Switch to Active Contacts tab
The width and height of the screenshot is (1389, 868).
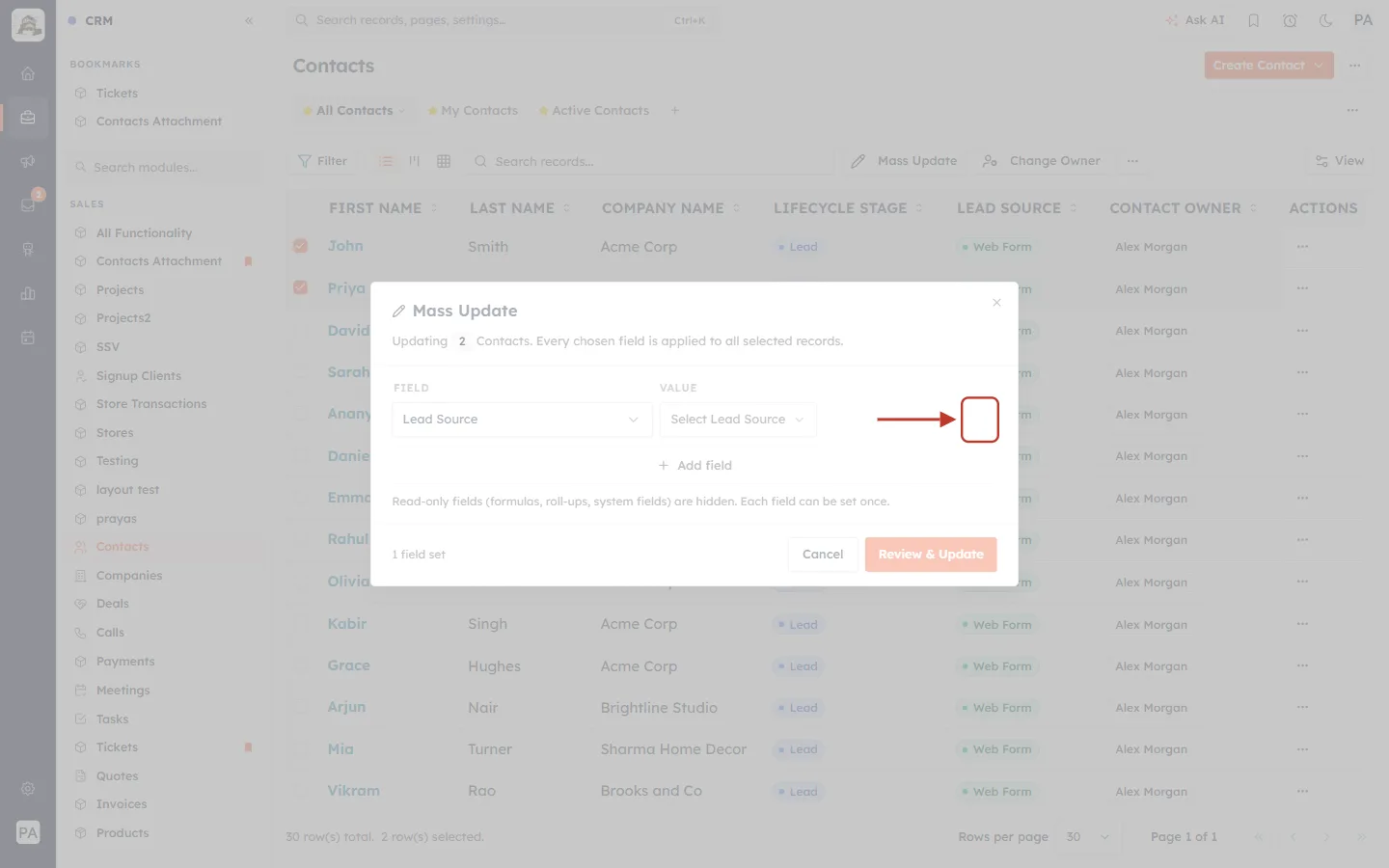click(x=594, y=111)
